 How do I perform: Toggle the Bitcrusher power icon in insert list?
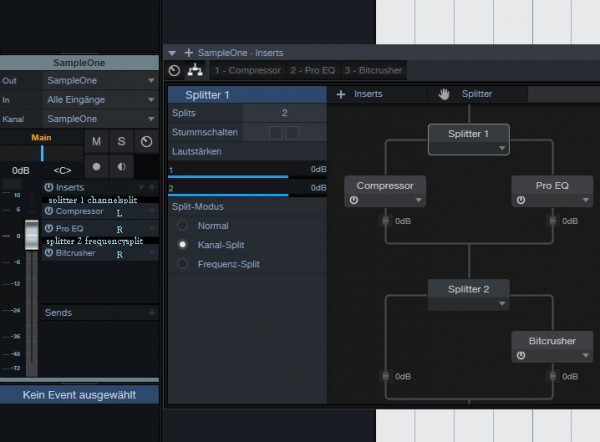49,253
